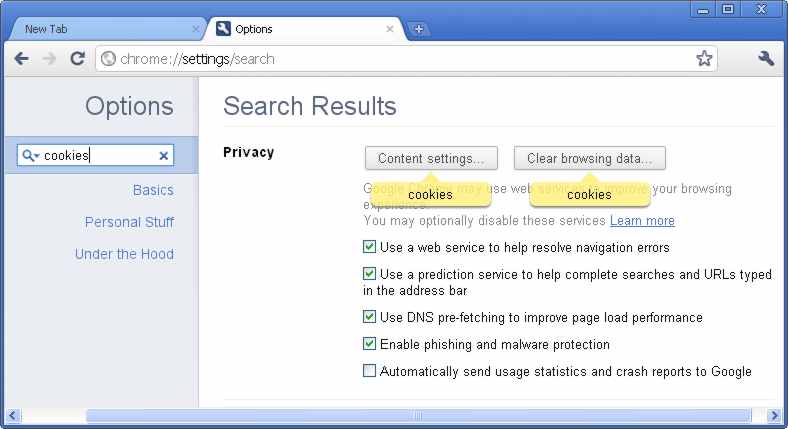The height and width of the screenshot is (429, 788).
Task: Open search magnifier dropdown in options
Action: click(30, 156)
